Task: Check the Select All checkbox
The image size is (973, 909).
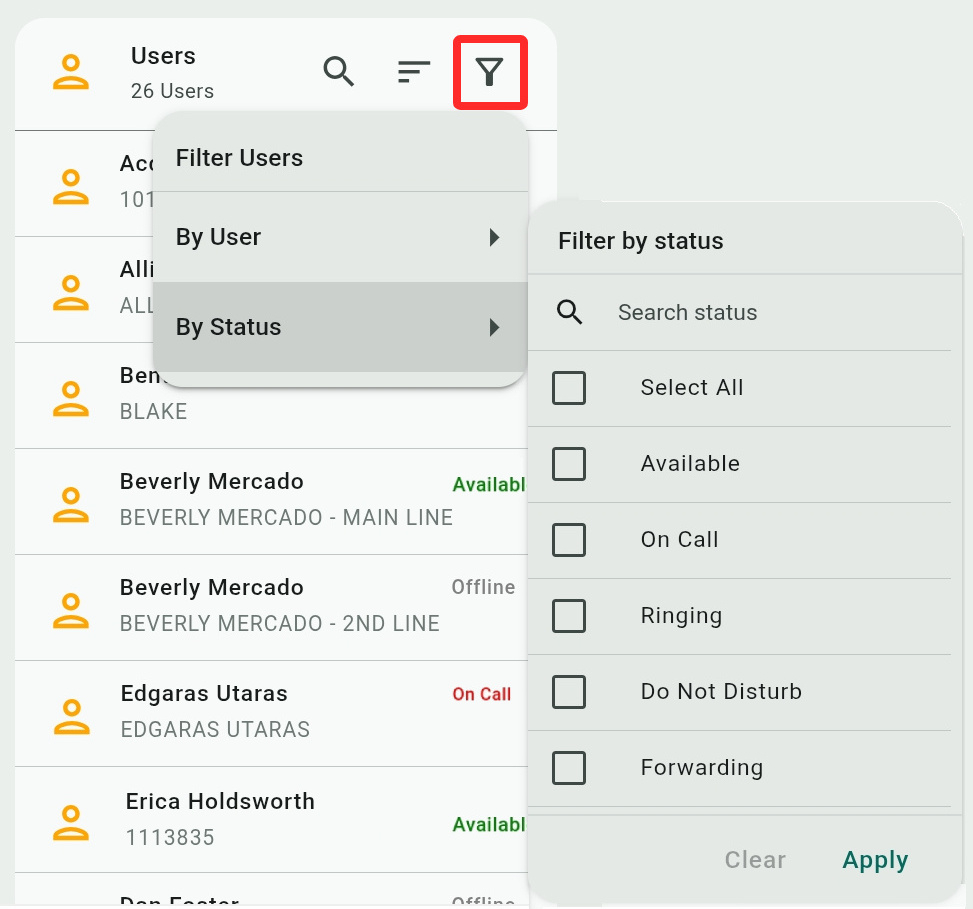Action: (569, 388)
